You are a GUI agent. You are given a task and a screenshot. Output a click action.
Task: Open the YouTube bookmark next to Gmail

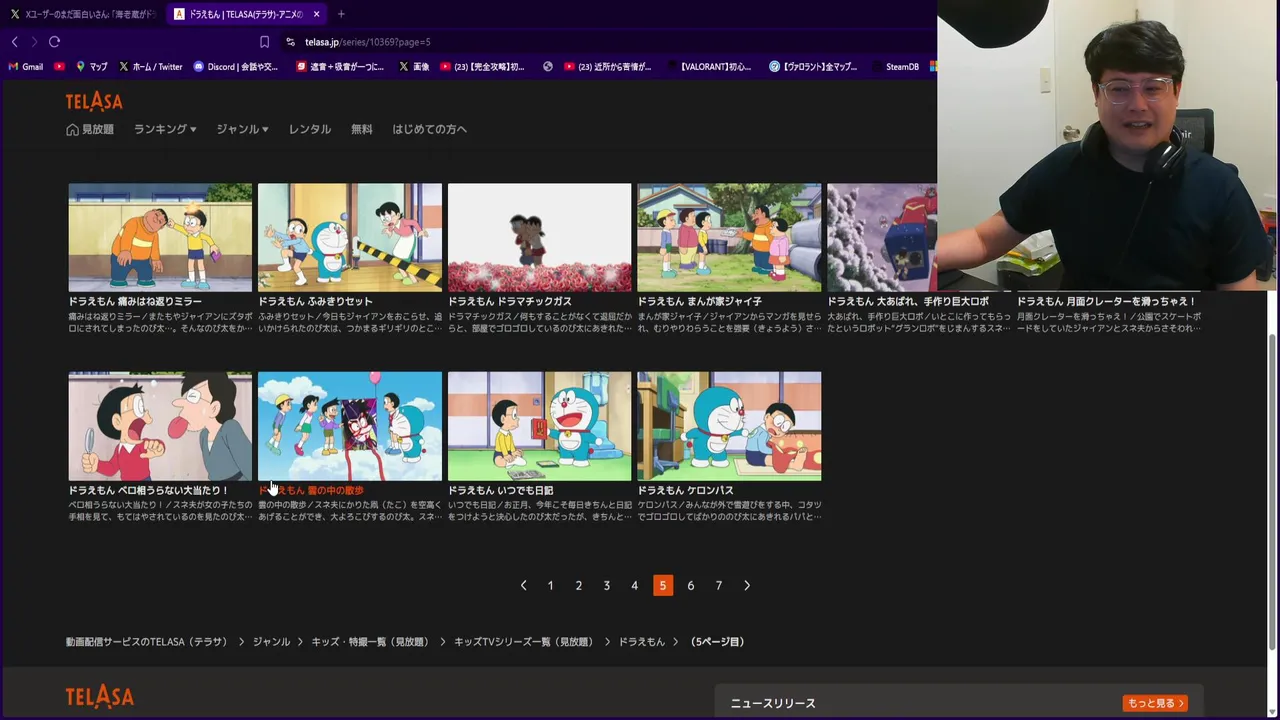point(60,67)
